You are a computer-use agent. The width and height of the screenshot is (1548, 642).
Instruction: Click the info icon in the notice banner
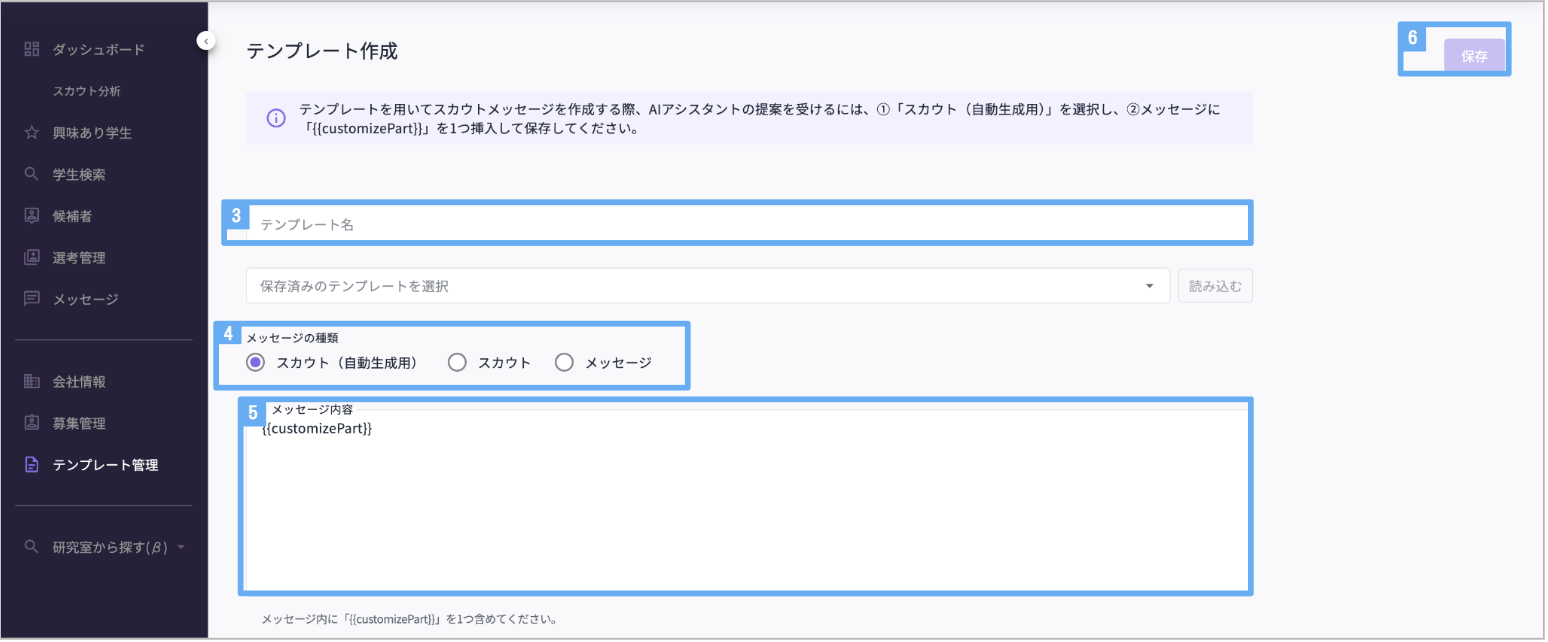[x=276, y=117]
